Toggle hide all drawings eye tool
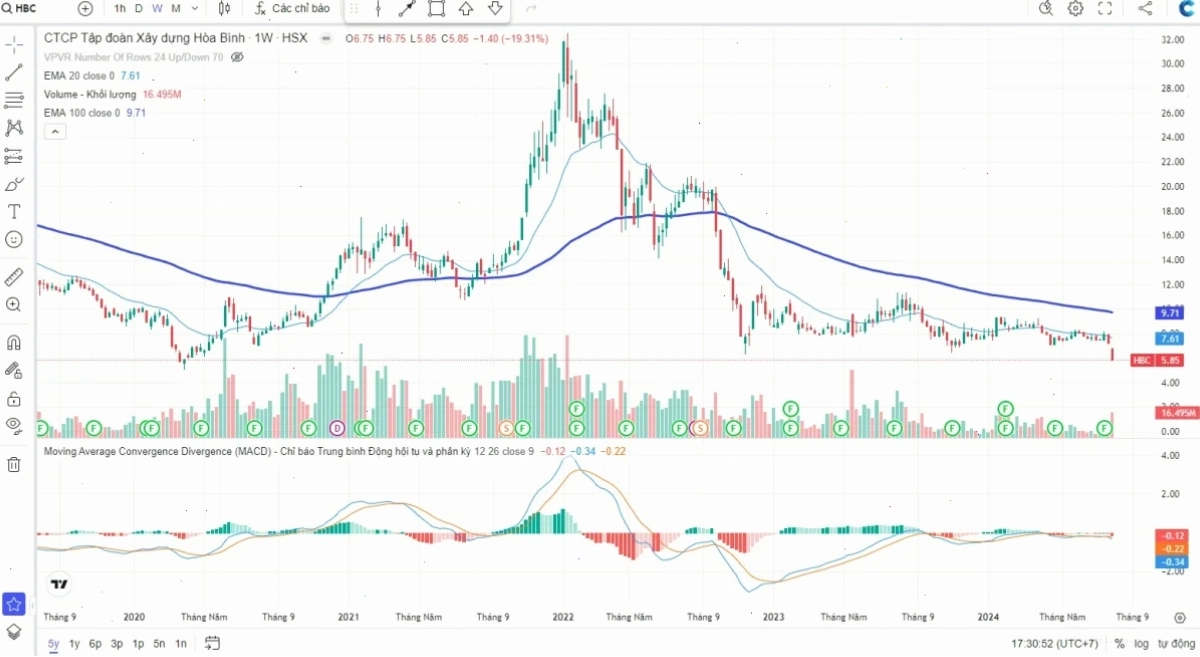The image size is (1200, 657). point(14,424)
